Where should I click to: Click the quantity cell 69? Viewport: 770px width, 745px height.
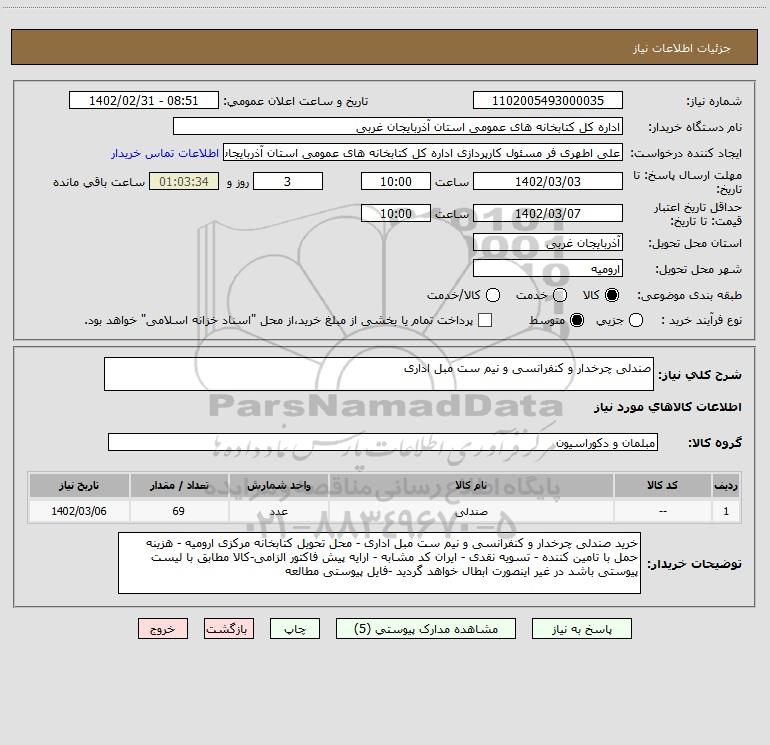(x=179, y=511)
